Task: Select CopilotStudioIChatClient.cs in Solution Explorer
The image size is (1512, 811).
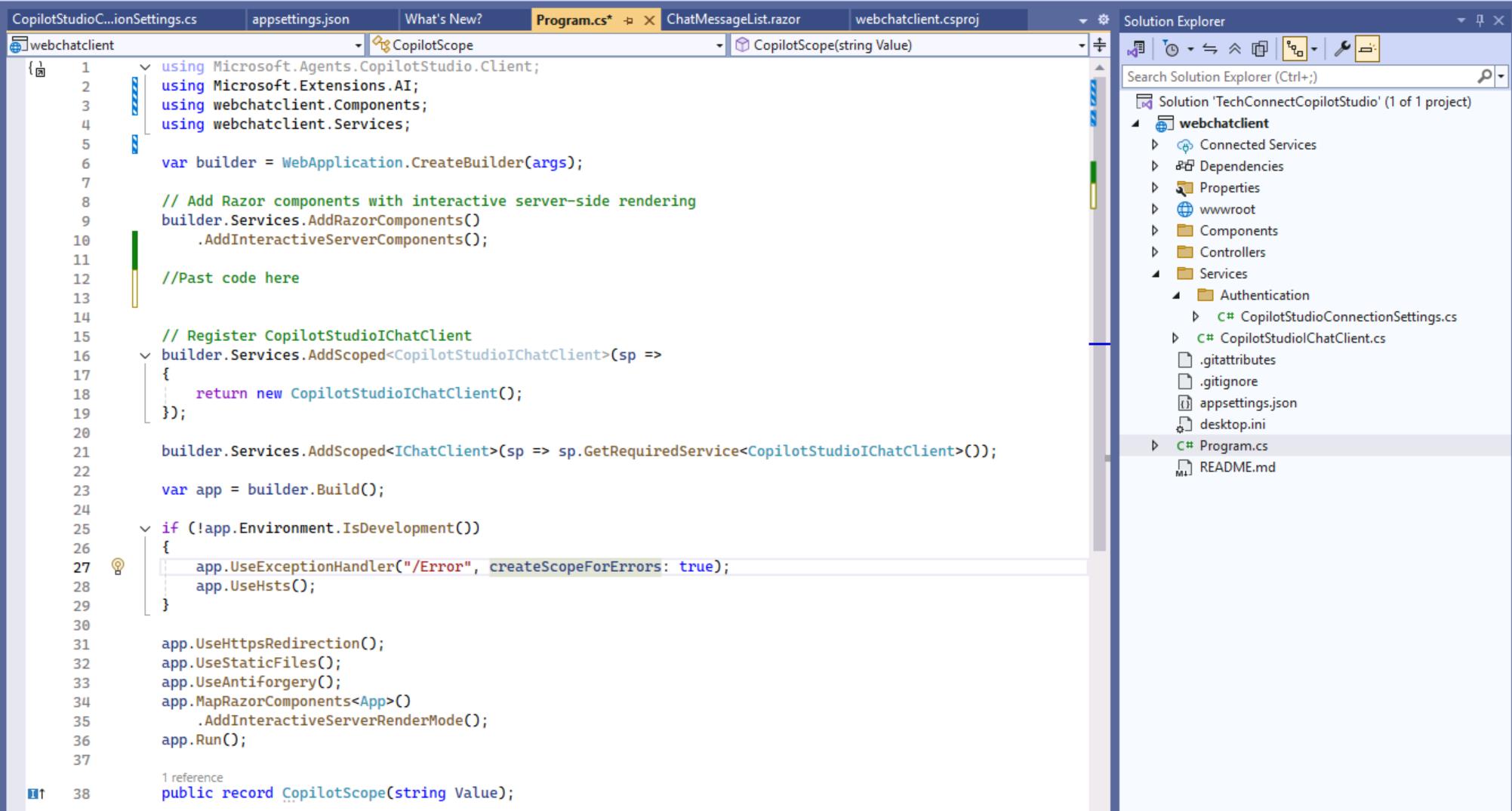Action: click(1302, 338)
